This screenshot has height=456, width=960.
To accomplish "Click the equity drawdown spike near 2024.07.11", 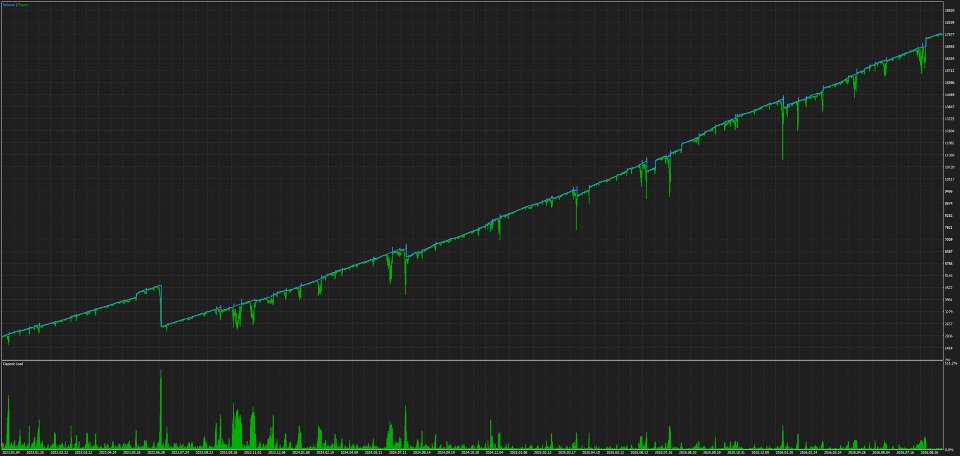I will click(x=405, y=272).
